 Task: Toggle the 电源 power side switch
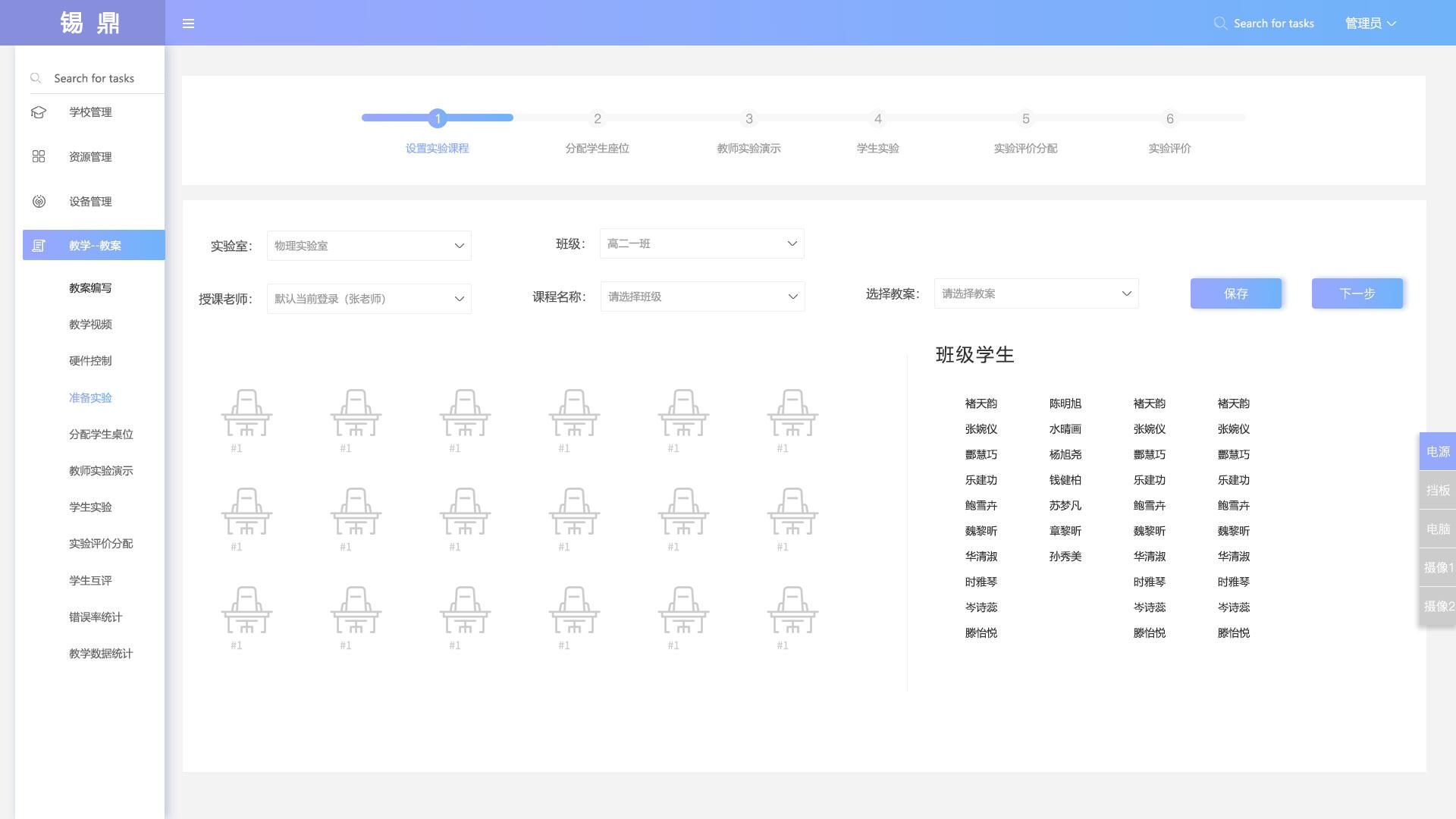tap(1437, 452)
